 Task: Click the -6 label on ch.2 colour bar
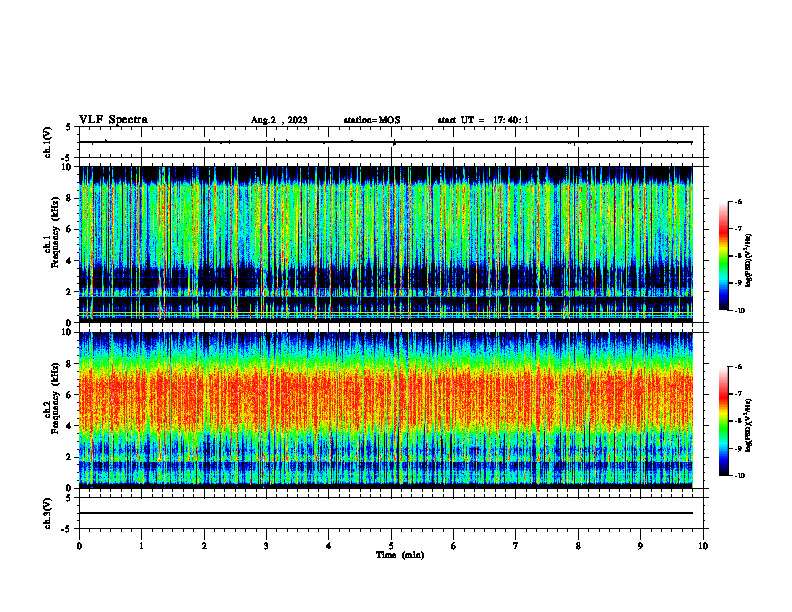tap(738, 367)
